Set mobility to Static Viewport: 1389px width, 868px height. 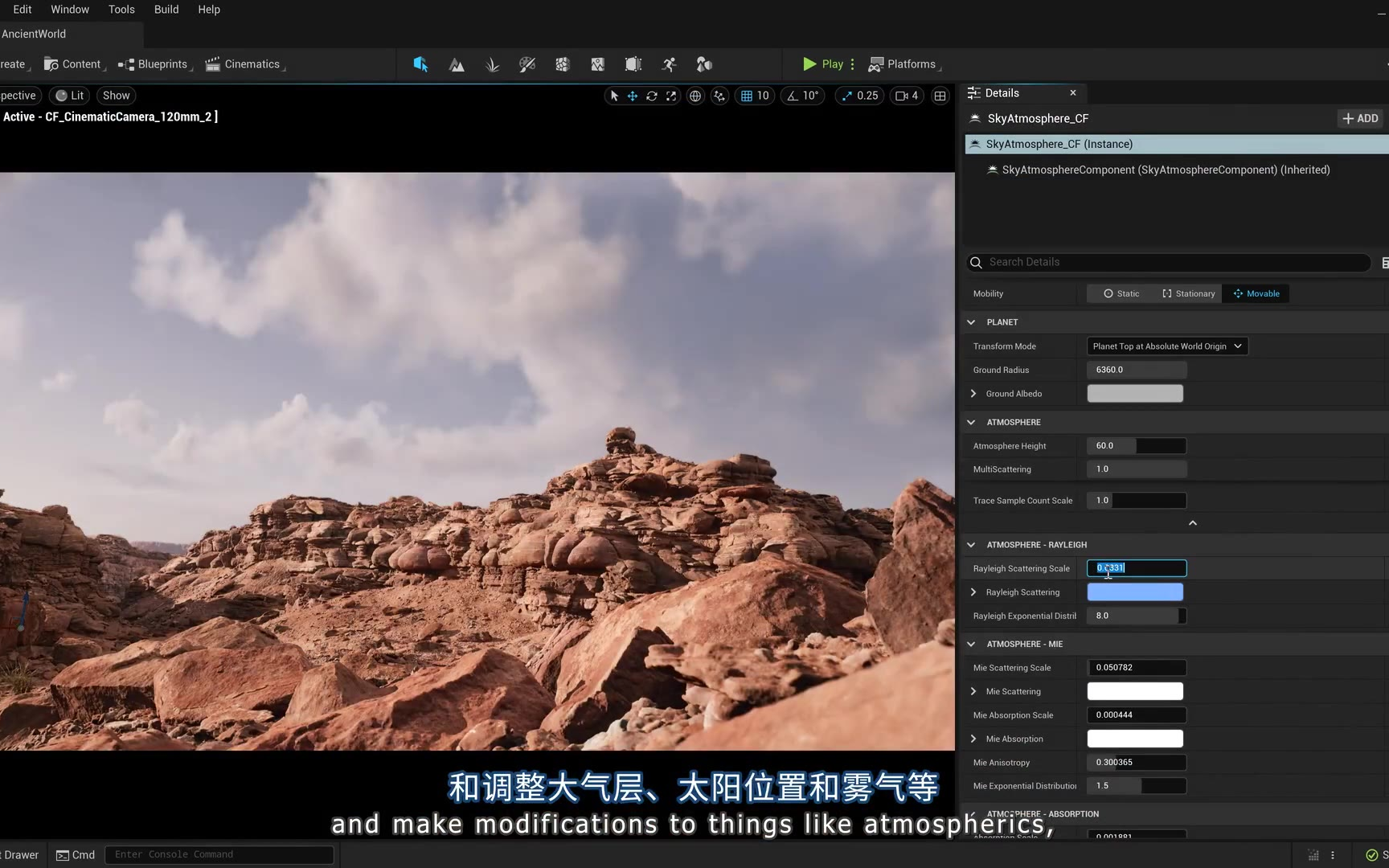(x=1121, y=294)
